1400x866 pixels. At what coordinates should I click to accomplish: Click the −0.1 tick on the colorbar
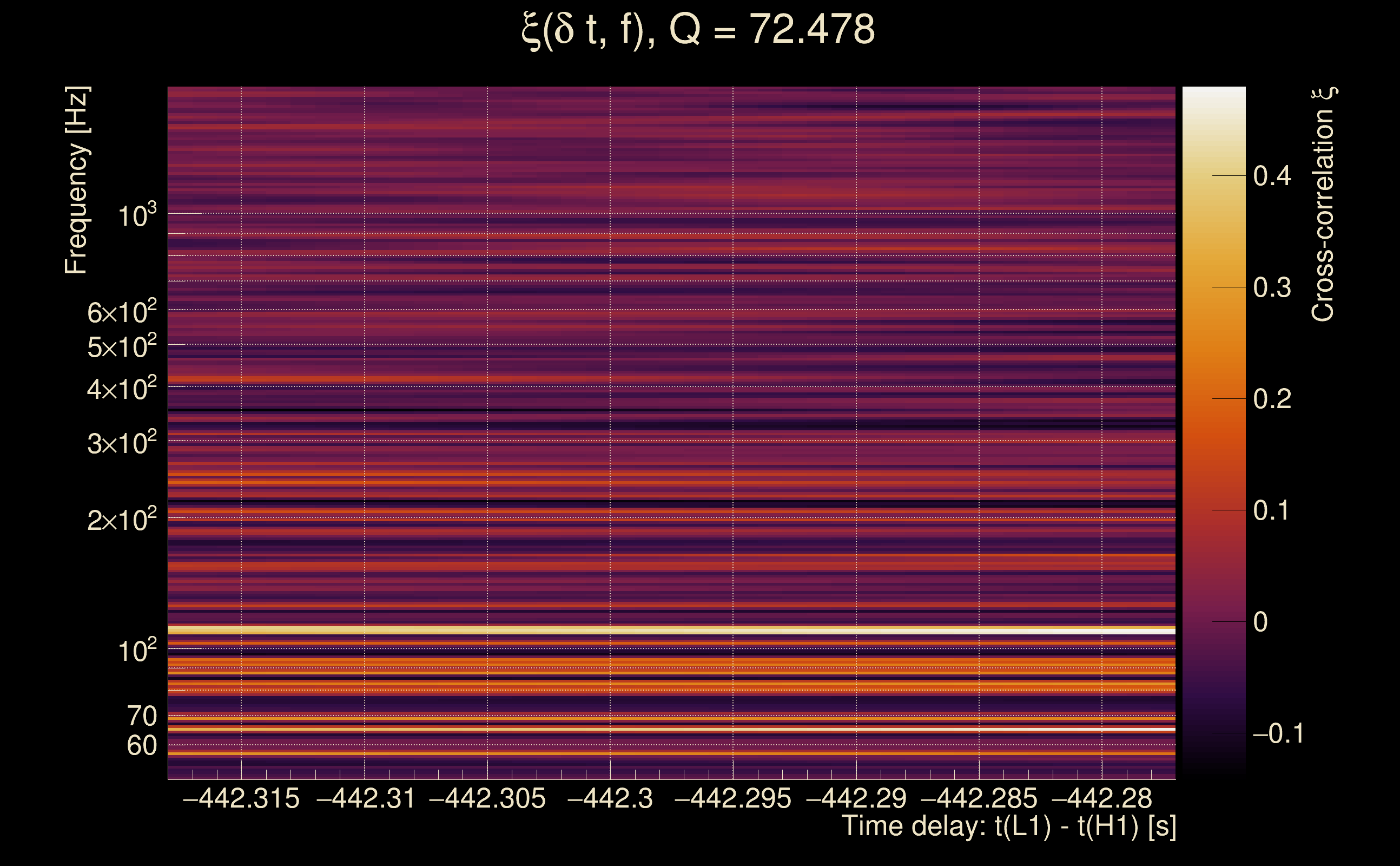[x=1278, y=734]
